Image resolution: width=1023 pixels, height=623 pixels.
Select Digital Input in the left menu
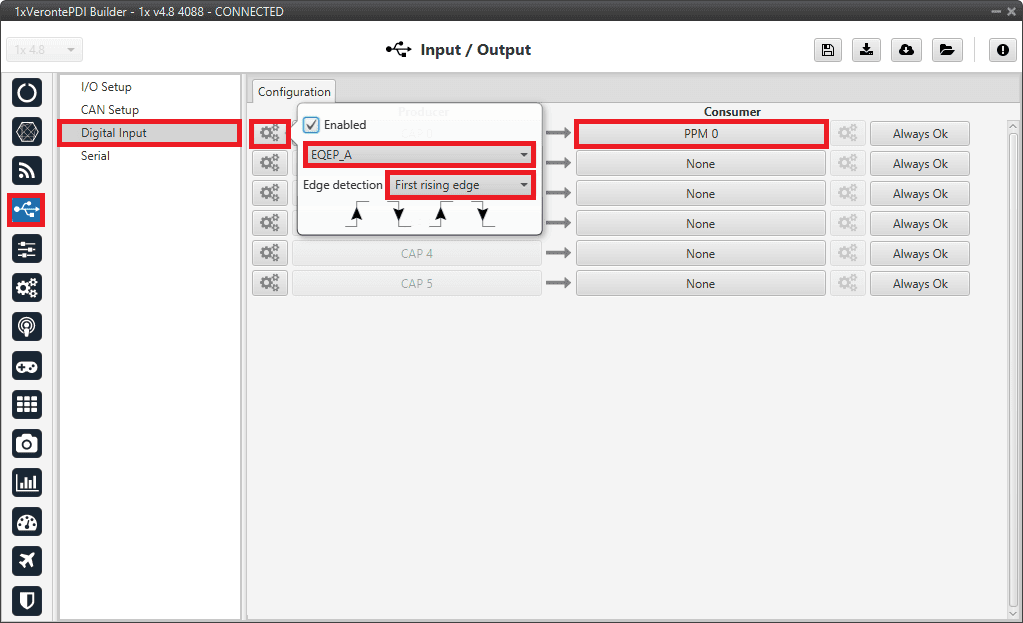click(114, 133)
